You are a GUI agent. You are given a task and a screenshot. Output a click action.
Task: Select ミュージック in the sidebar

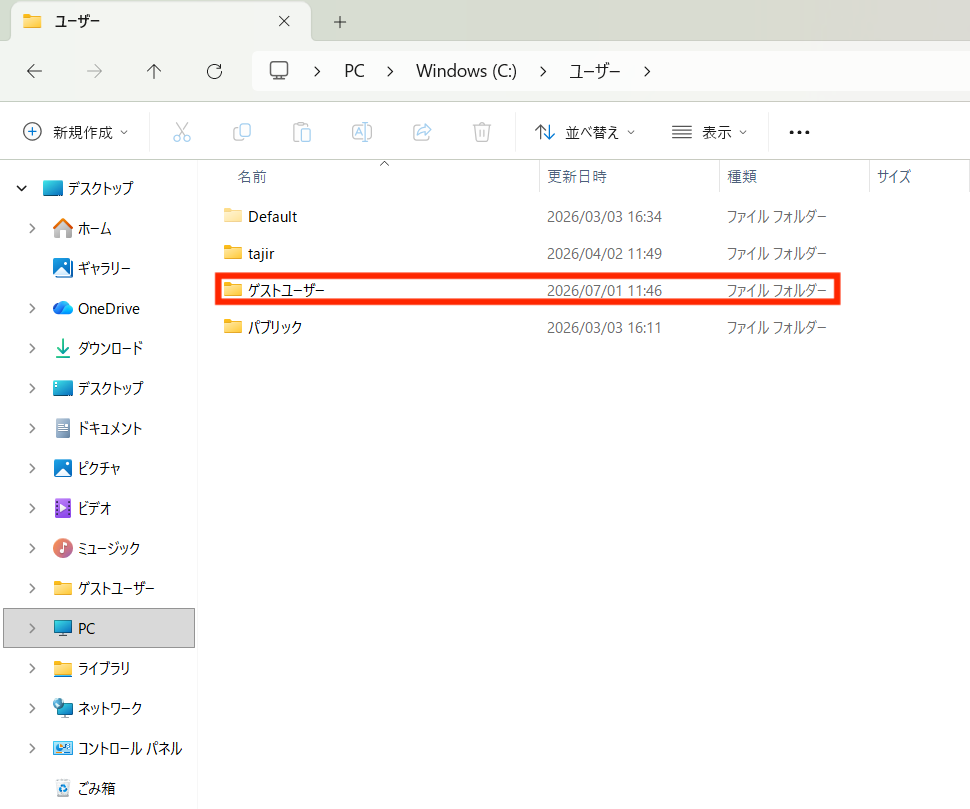coord(109,548)
